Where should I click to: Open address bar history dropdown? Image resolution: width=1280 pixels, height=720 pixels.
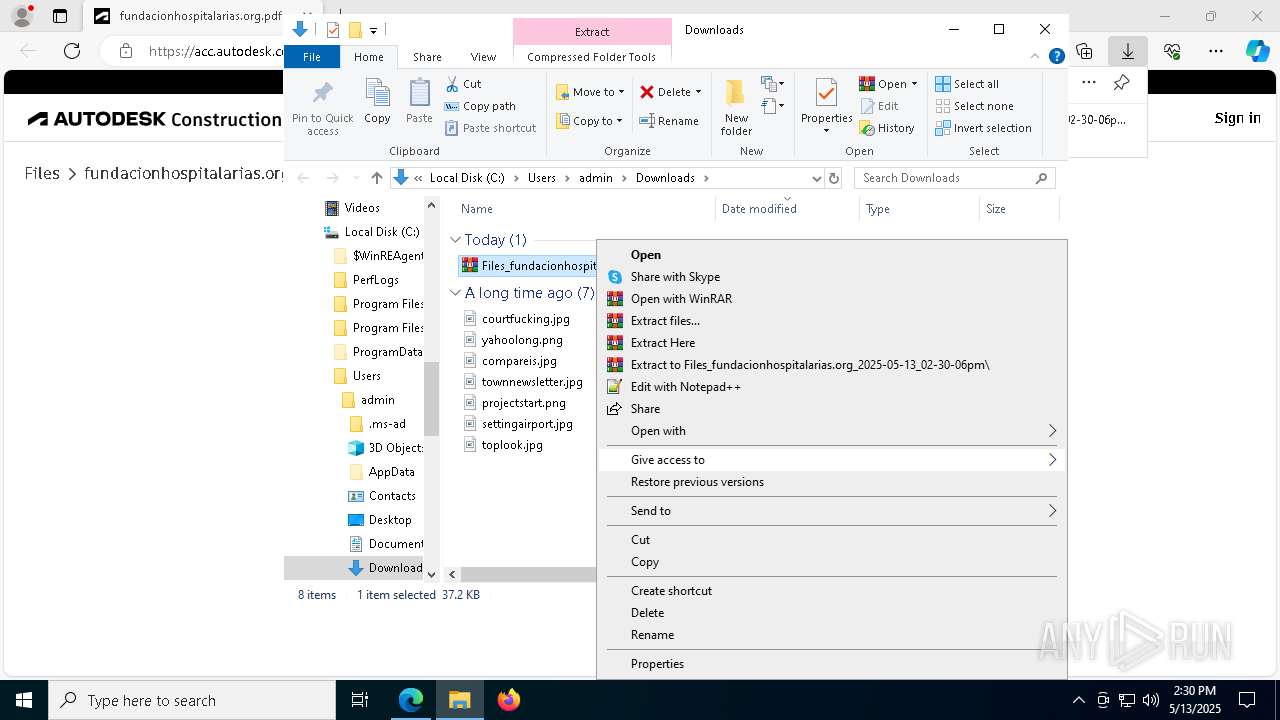[817, 178]
